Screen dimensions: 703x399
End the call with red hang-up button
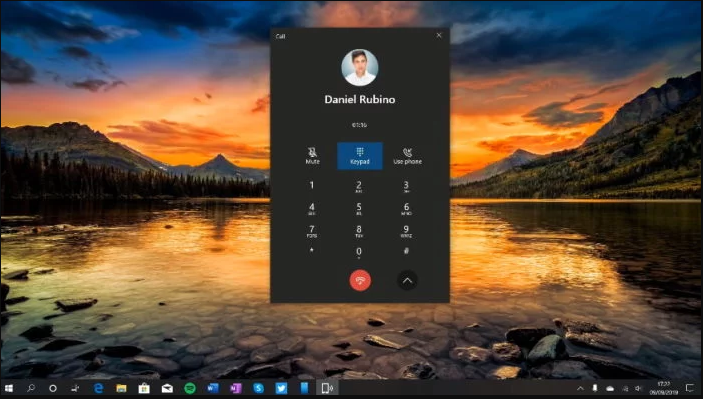point(360,280)
